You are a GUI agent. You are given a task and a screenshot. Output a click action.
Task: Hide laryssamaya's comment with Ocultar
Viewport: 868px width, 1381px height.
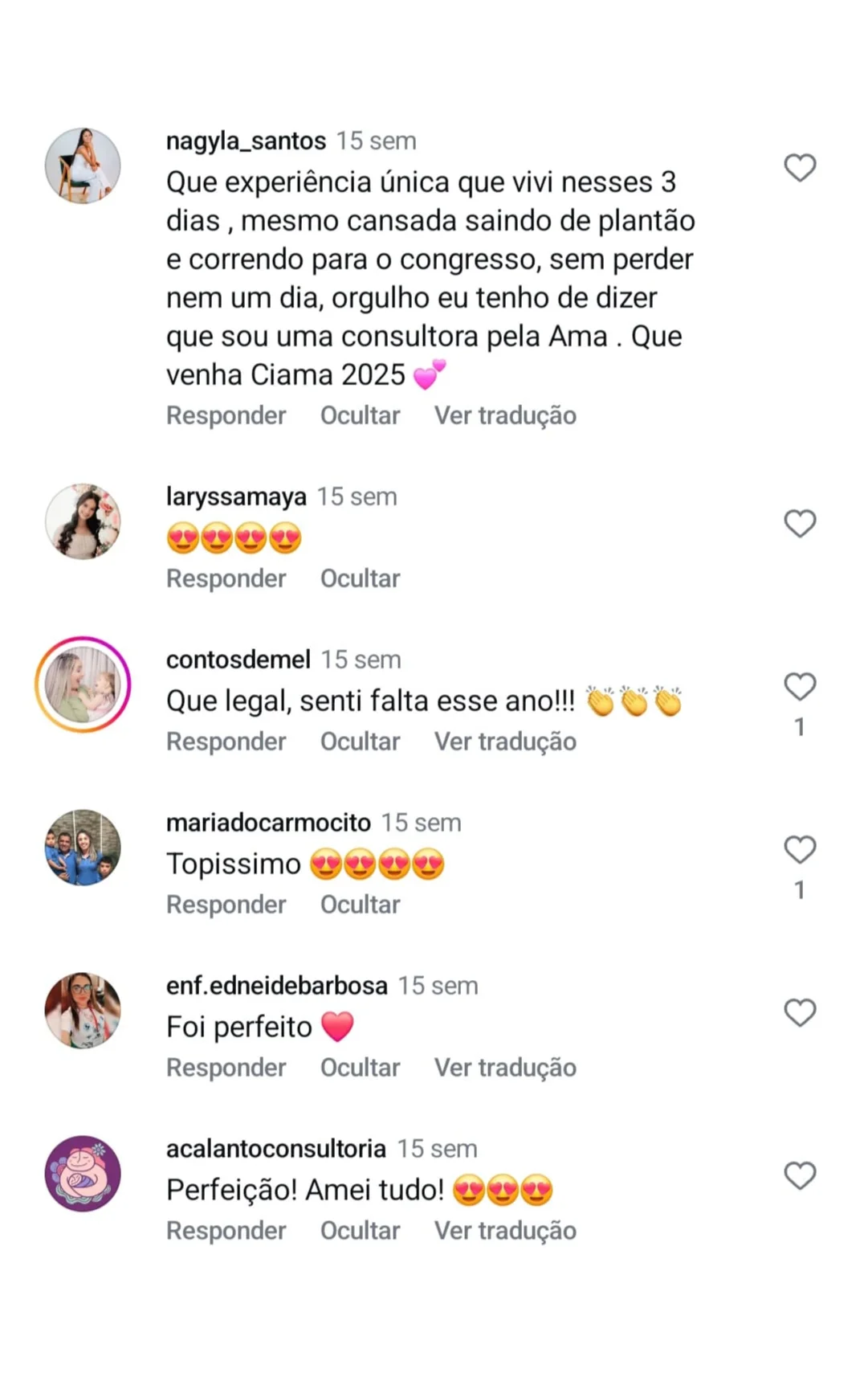click(360, 578)
